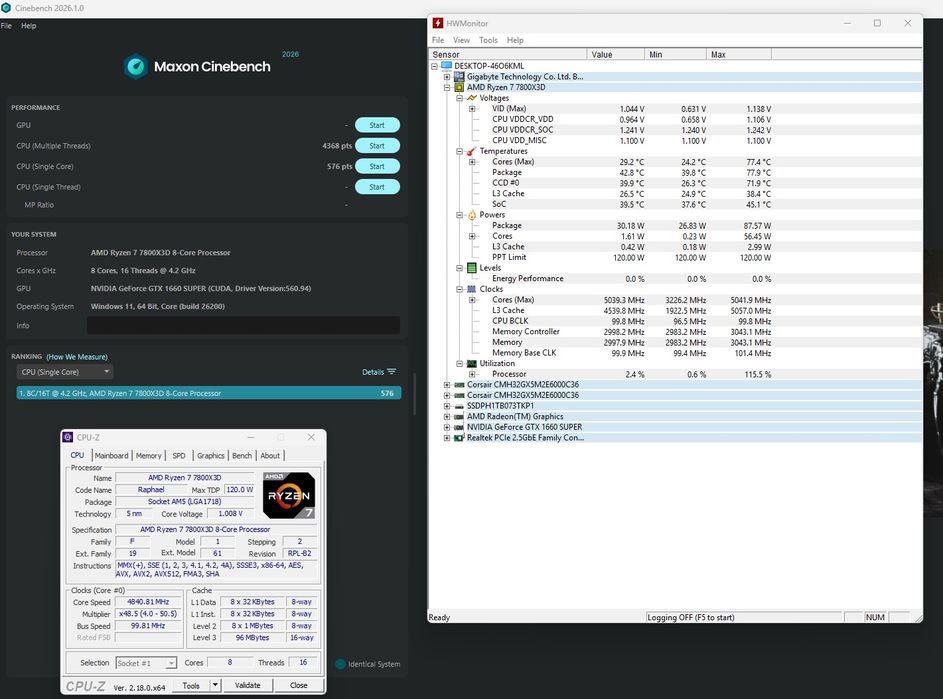The width and height of the screenshot is (943, 699).
Task: Expand the Processor utilization entry
Action: 472,374
